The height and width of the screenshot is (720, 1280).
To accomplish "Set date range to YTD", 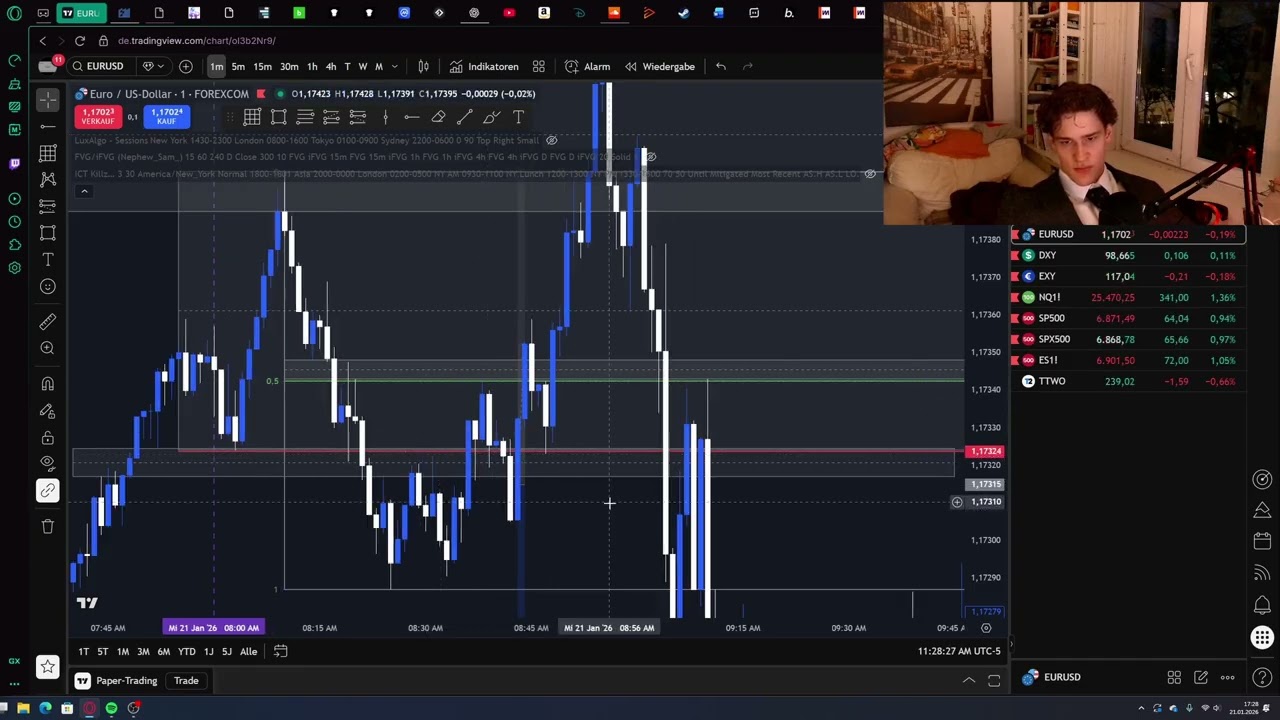I will [186, 652].
